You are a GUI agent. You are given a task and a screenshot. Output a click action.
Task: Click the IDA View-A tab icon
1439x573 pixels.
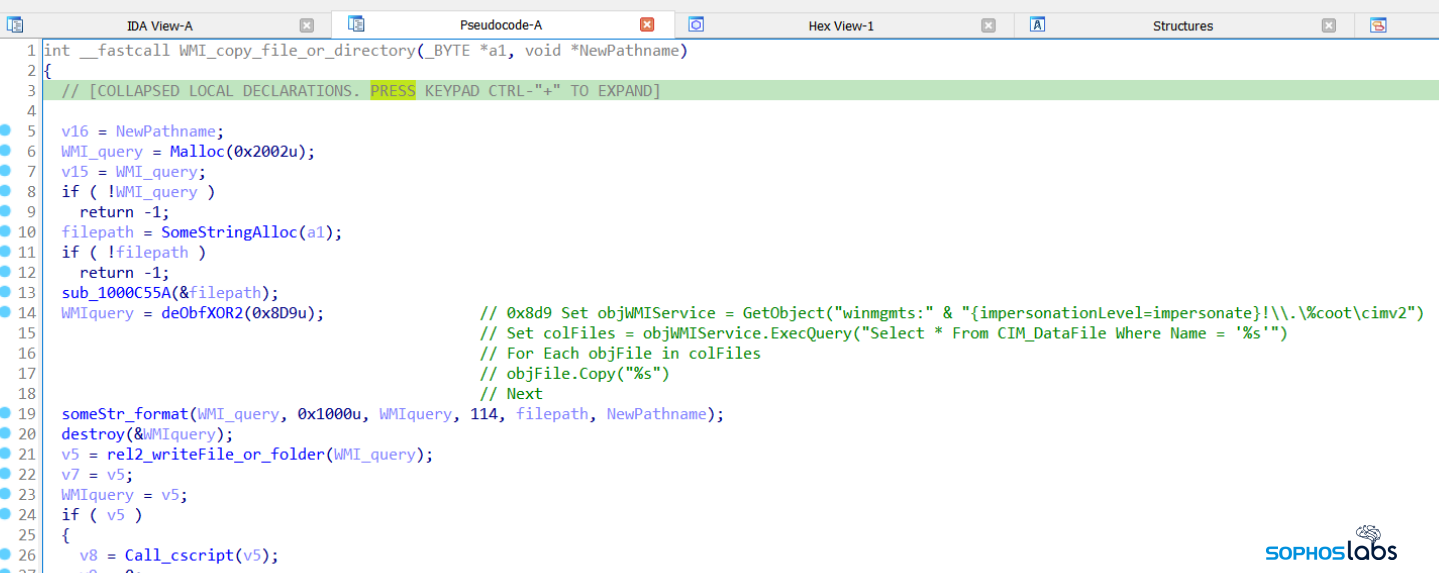(15, 25)
